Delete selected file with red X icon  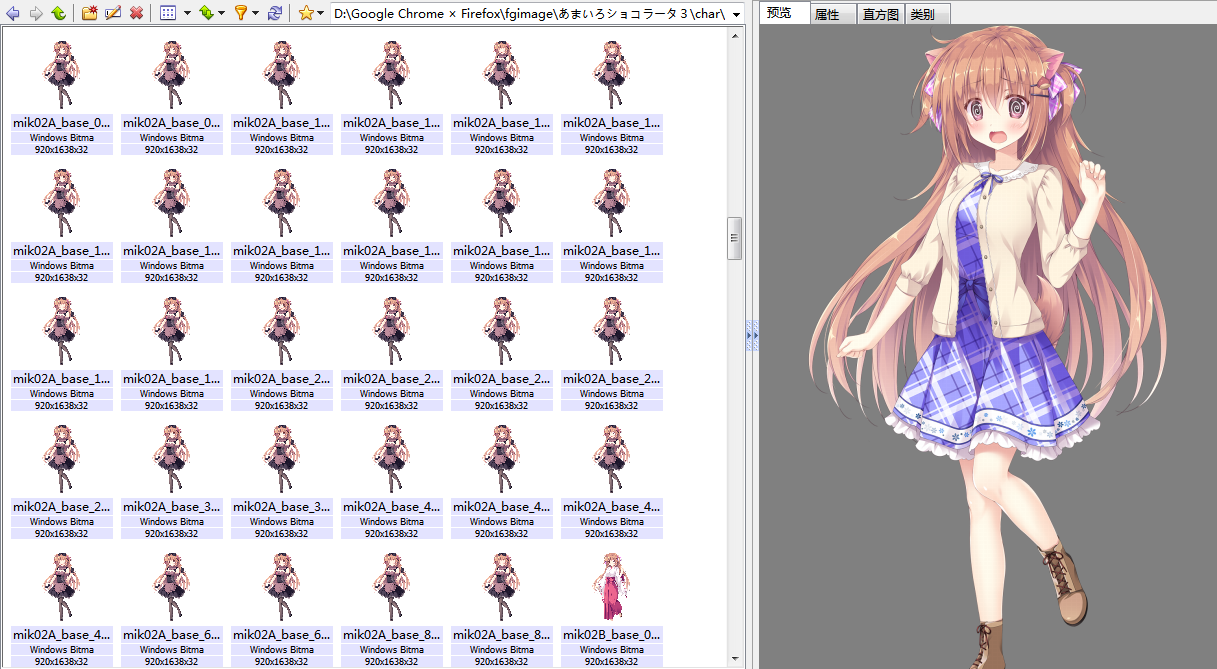pos(136,13)
